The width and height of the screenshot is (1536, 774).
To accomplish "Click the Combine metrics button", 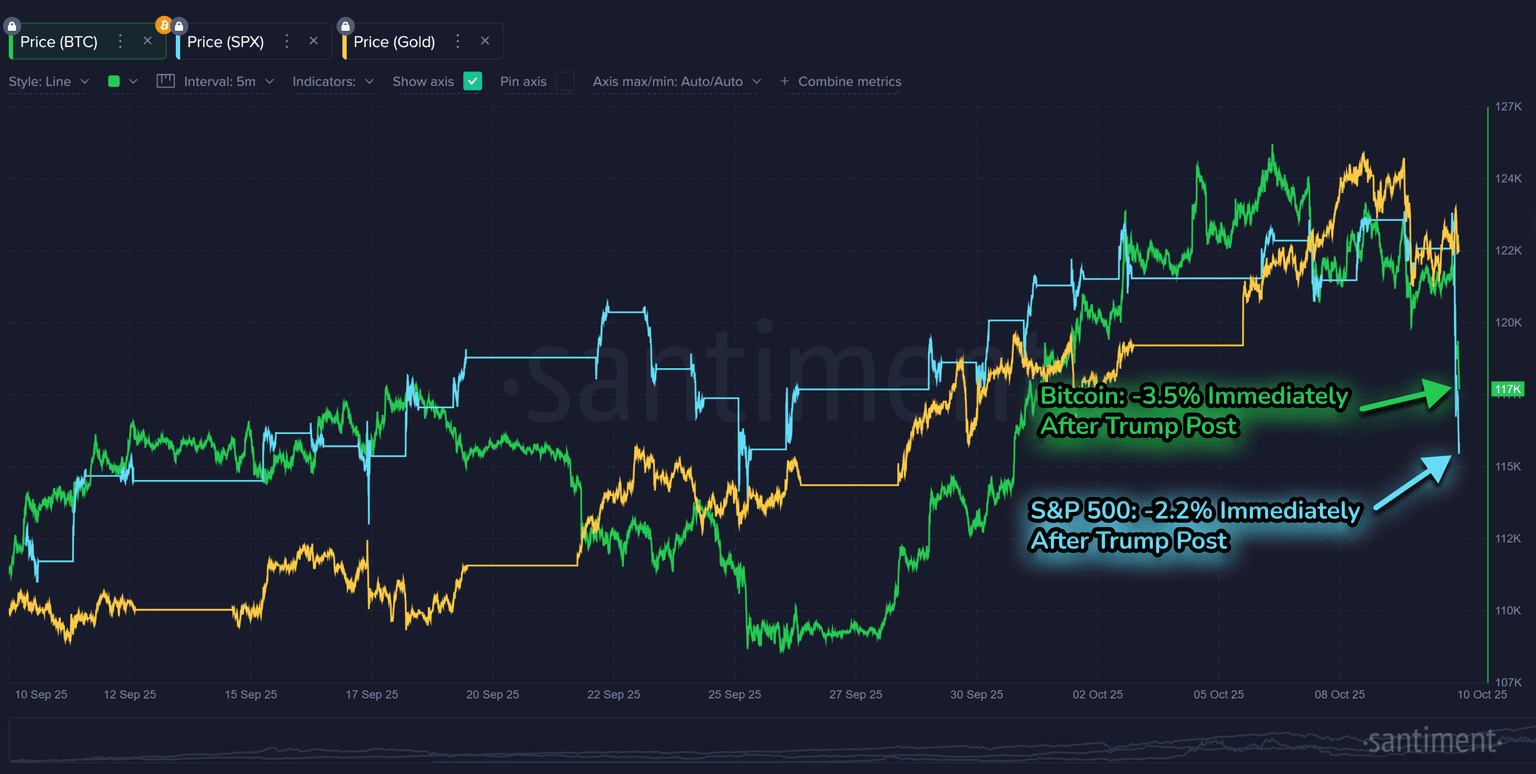I will (x=841, y=81).
